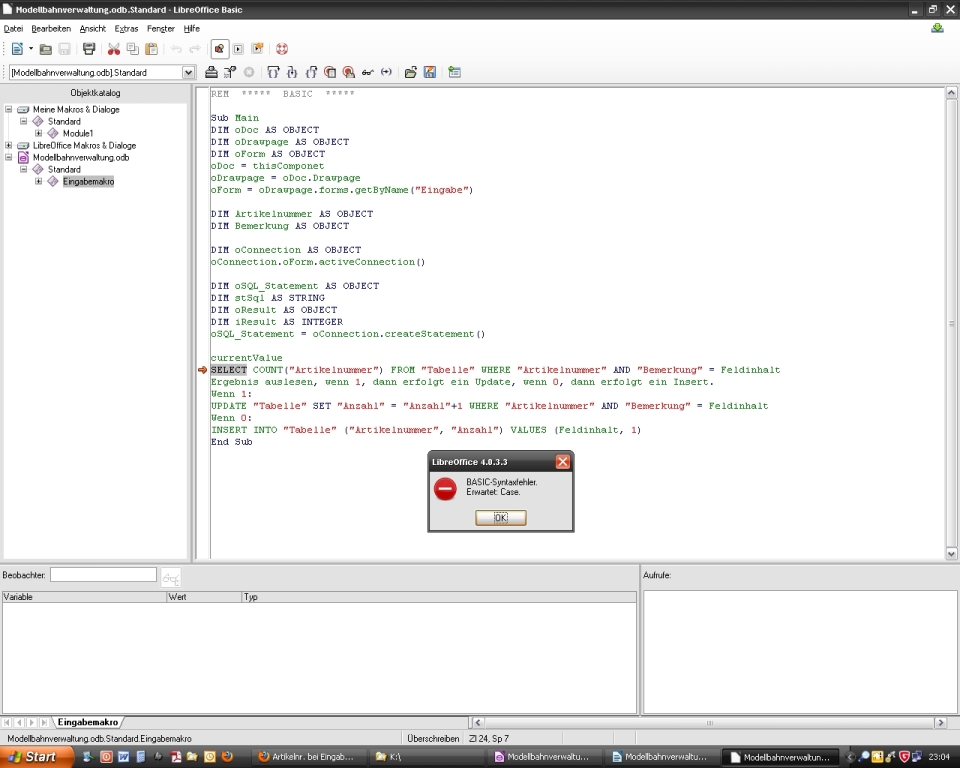
Task: Click the Start button
Action: [x=37, y=757]
